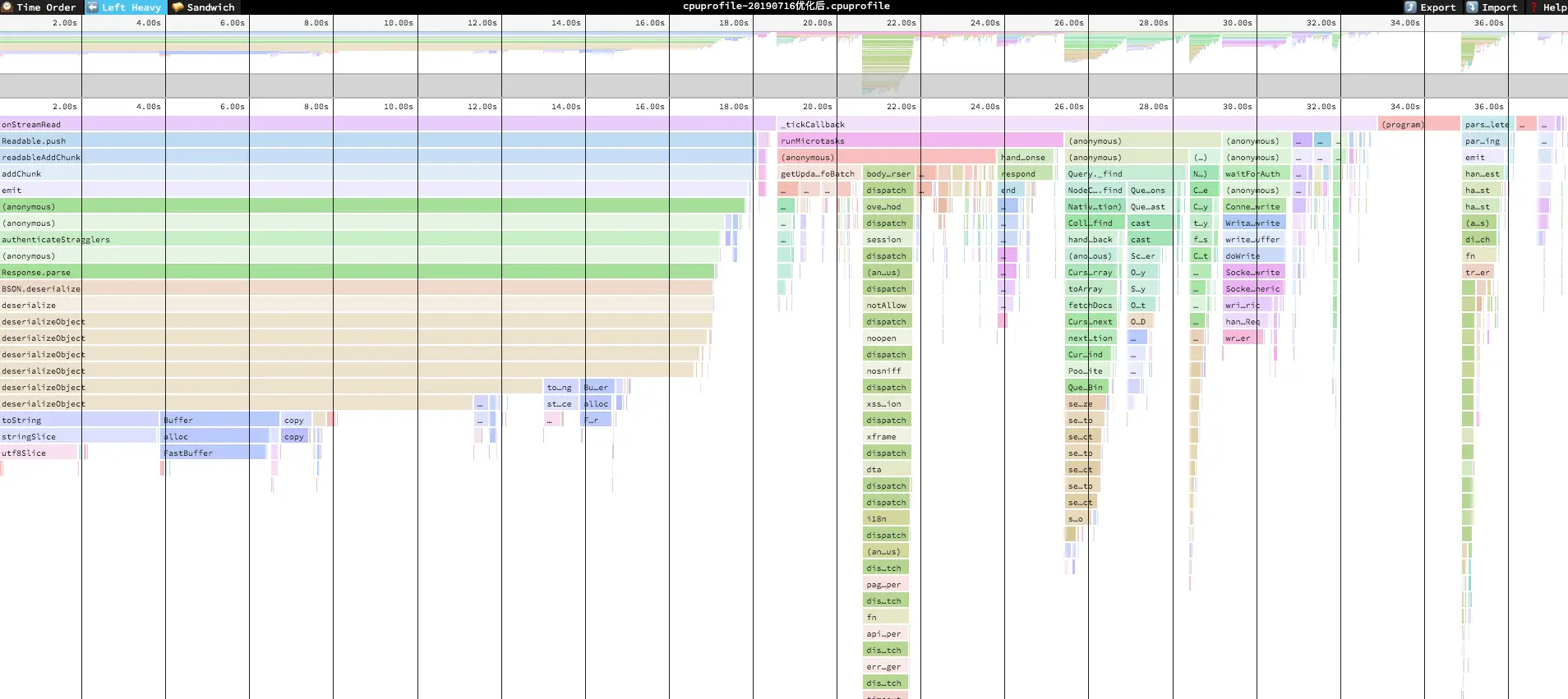The image size is (1568, 699).
Task: Select the hand…onse frame
Action: (1026, 157)
